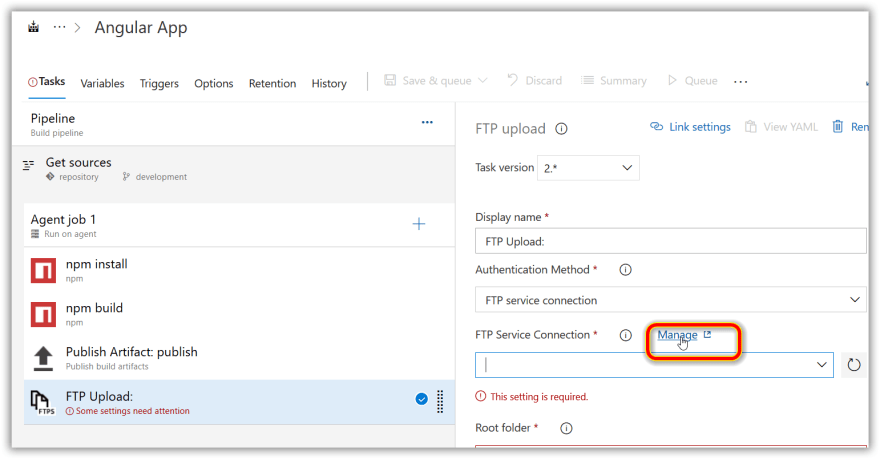Toggle the FTP Upload task checkmark
This screenshot has width=880, height=459.
pos(421,399)
